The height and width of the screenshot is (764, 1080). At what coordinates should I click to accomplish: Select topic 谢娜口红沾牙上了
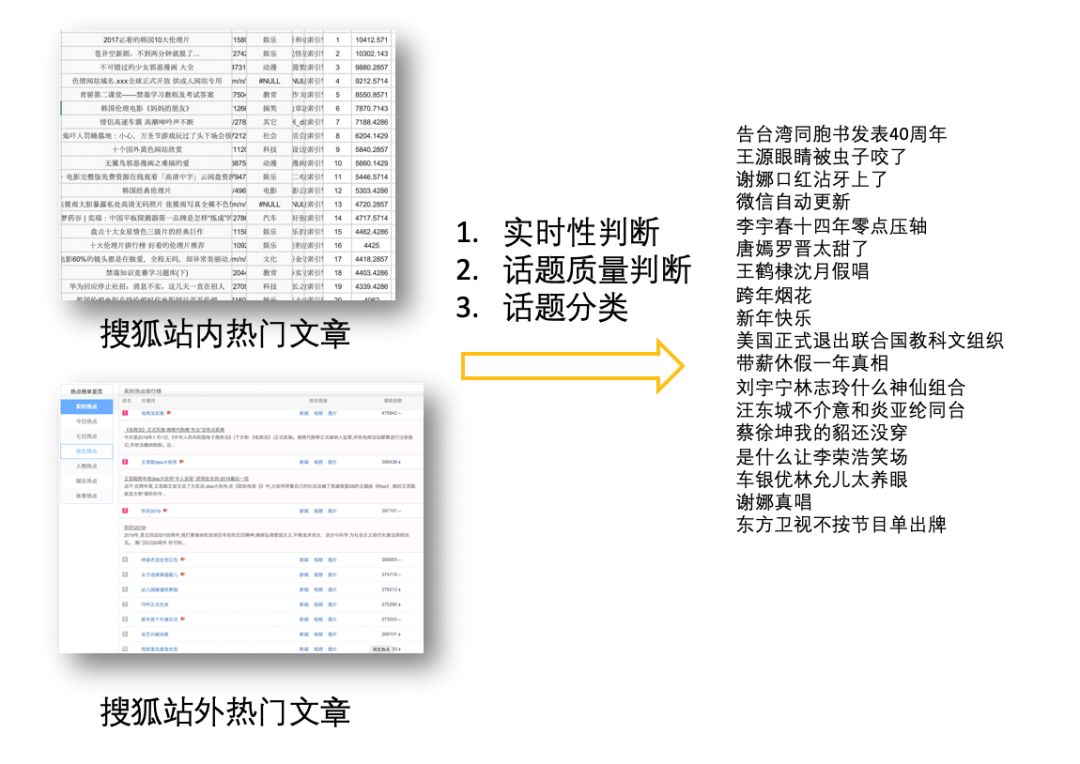812,179
